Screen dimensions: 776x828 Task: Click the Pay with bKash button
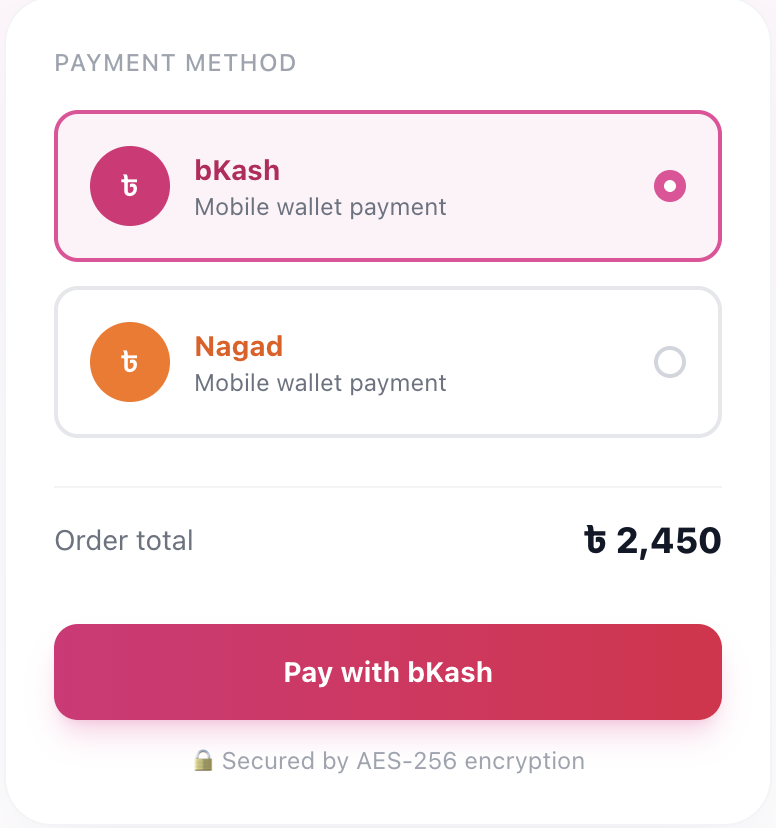pyautogui.click(x=388, y=672)
